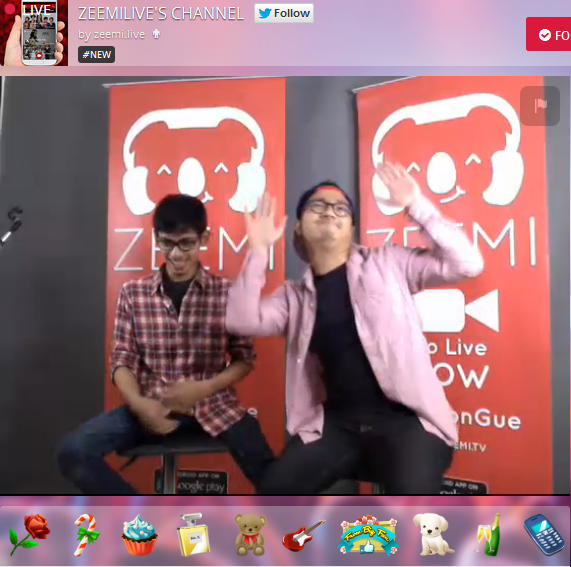Open the channel LIVE thumbnail image
The width and height of the screenshot is (571, 567).
coord(34,33)
